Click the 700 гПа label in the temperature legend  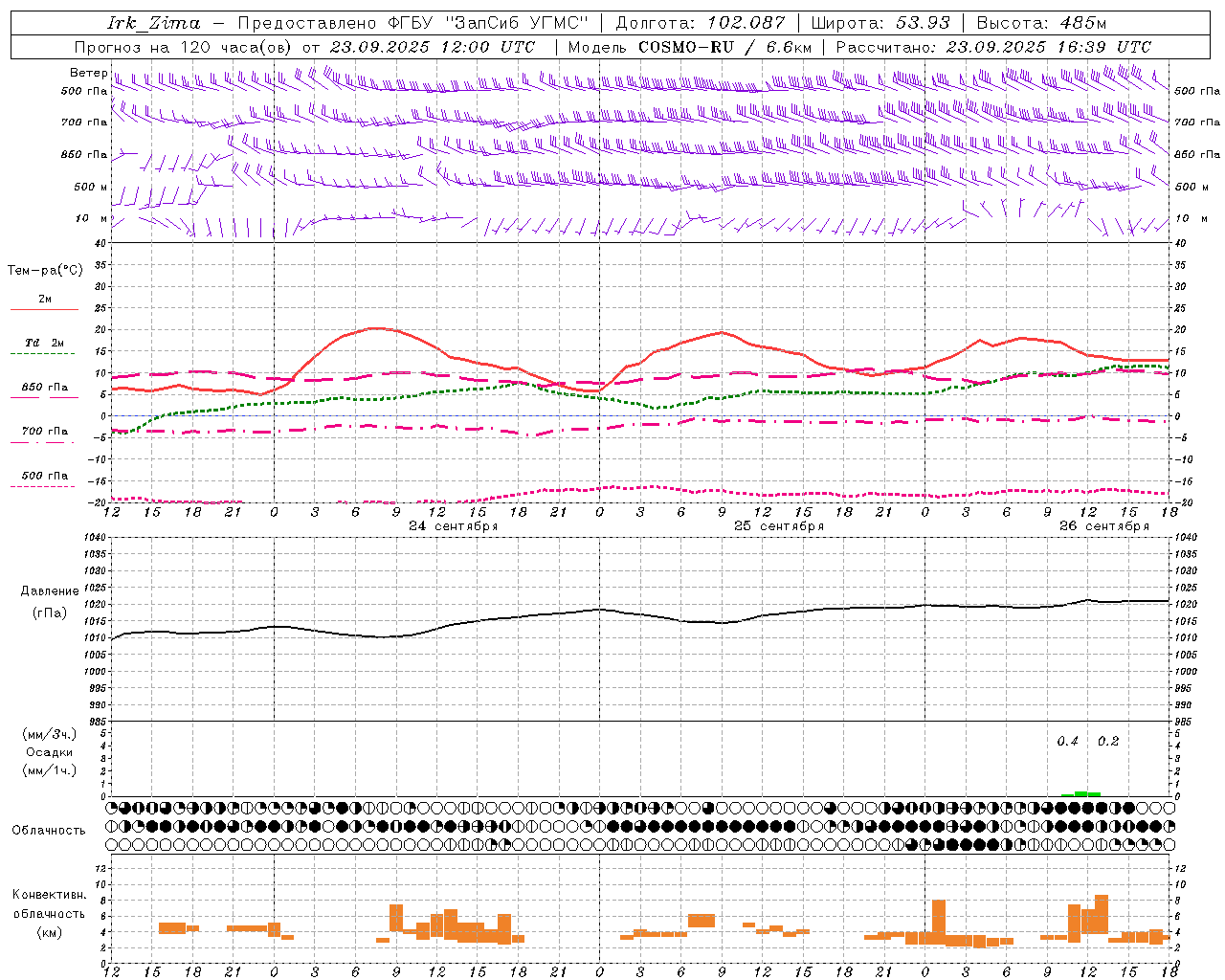point(45,432)
